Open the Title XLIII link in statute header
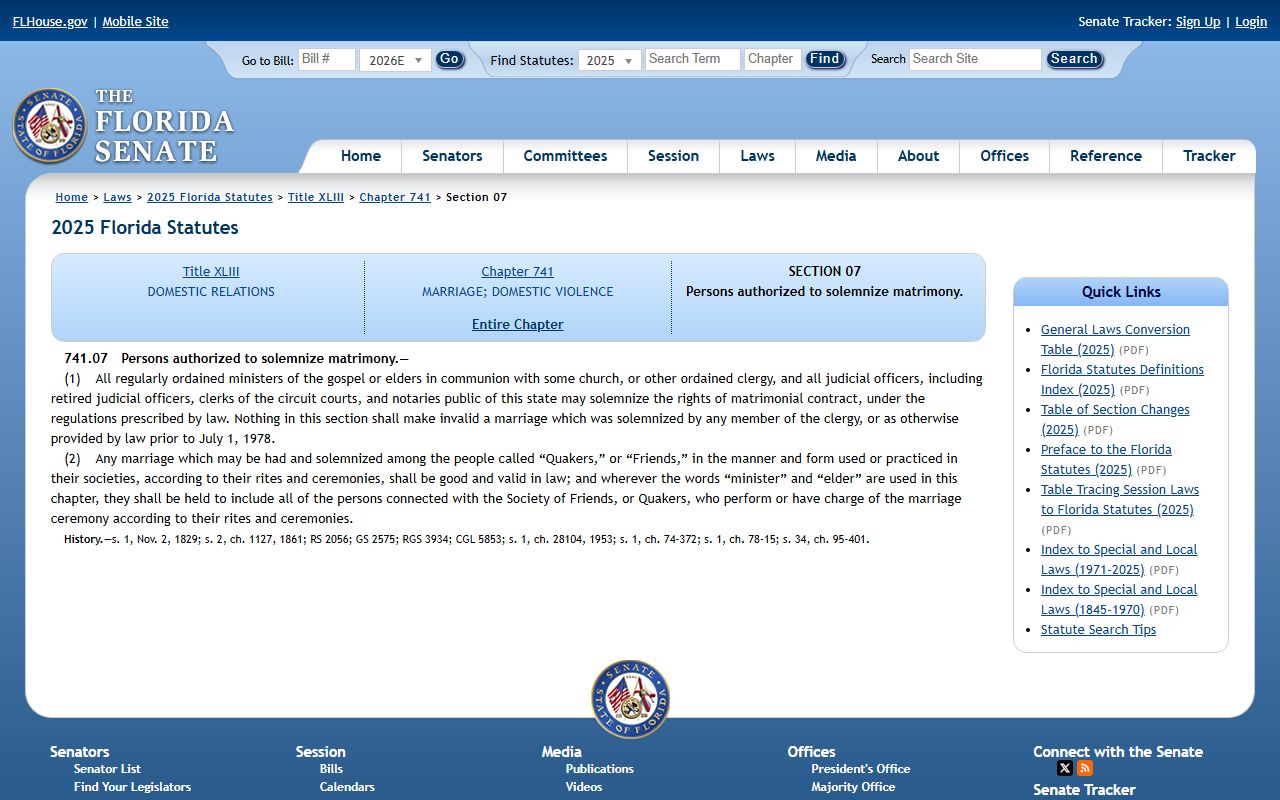The width and height of the screenshot is (1280, 800). pos(211,271)
